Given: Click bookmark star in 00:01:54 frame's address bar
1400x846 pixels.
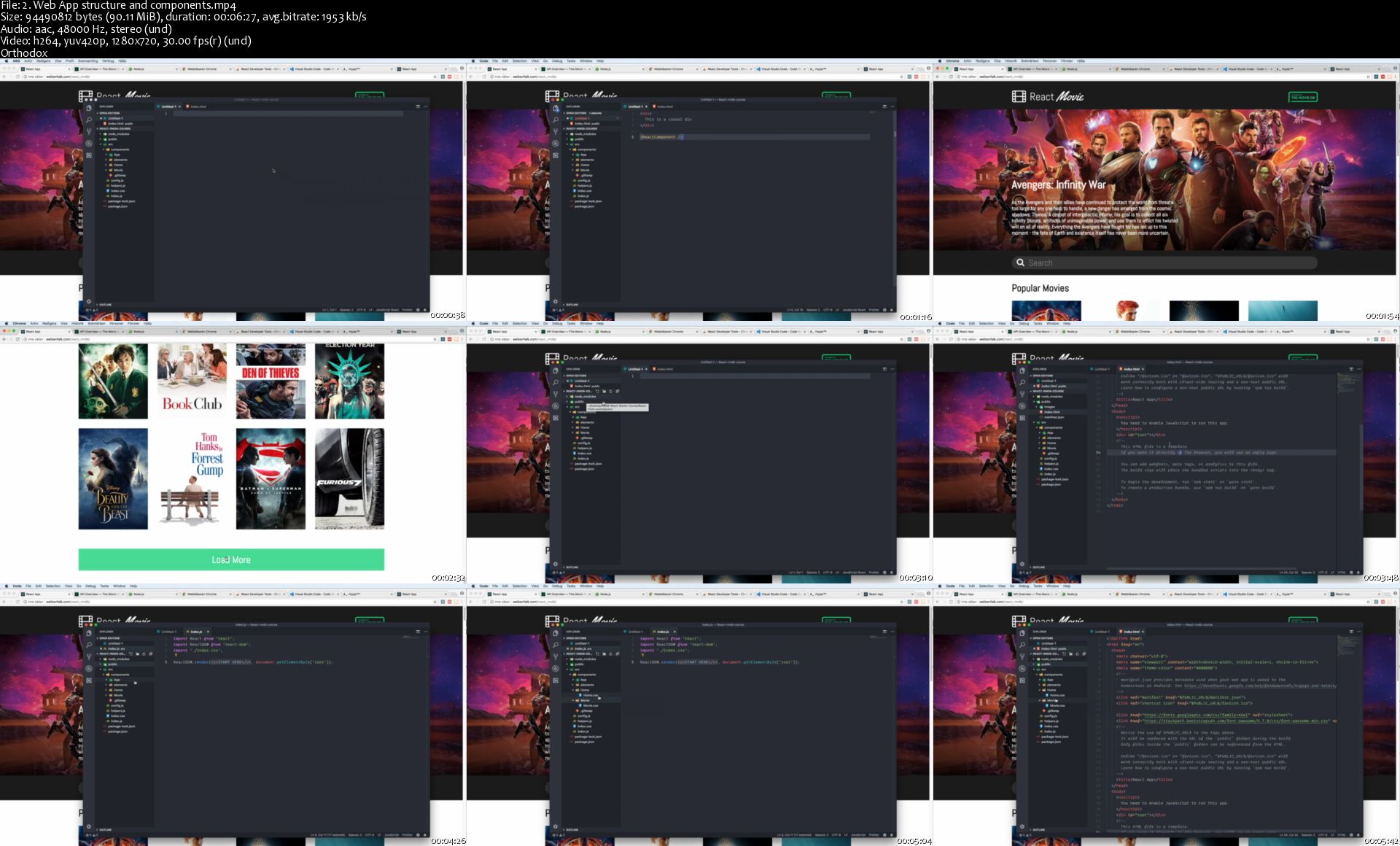Looking at the screenshot, I should pyautogui.click(x=1369, y=76).
